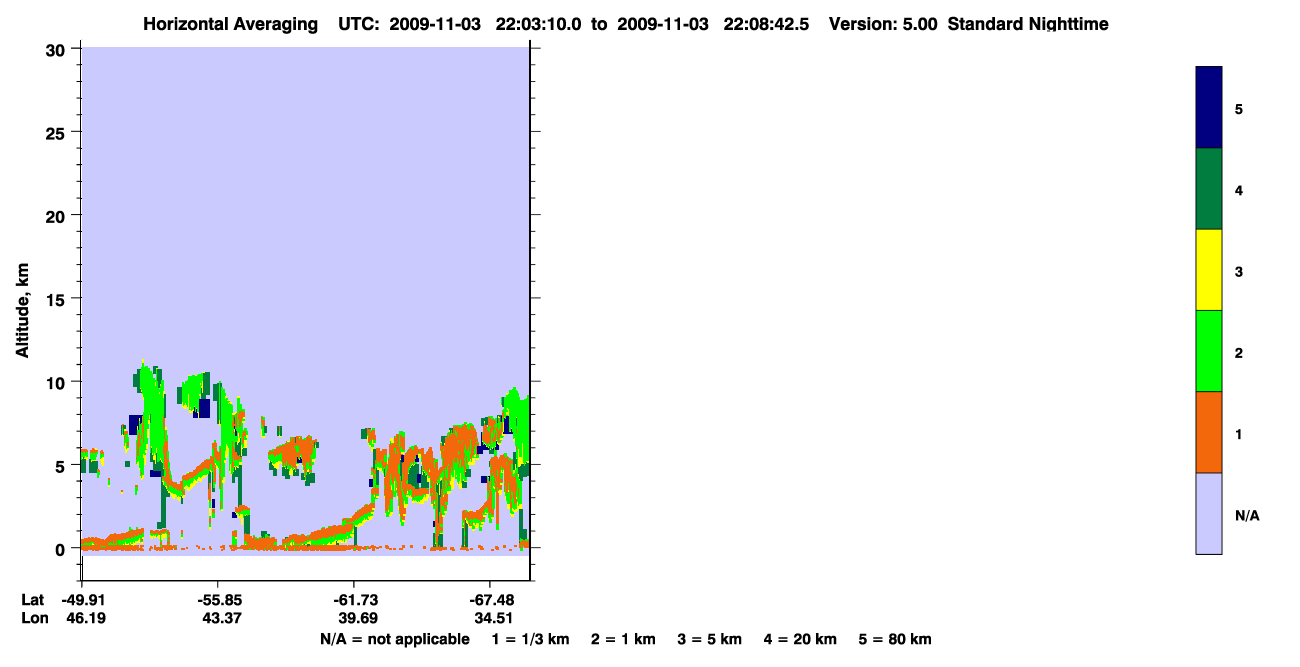The width and height of the screenshot is (1300, 667).
Task: Click the '2 = 1 km' legend note
Action: pos(623,639)
